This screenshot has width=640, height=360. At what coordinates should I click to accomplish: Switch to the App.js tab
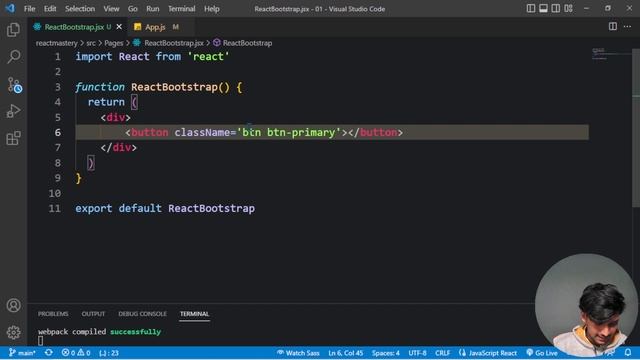(x=155, y=27)
